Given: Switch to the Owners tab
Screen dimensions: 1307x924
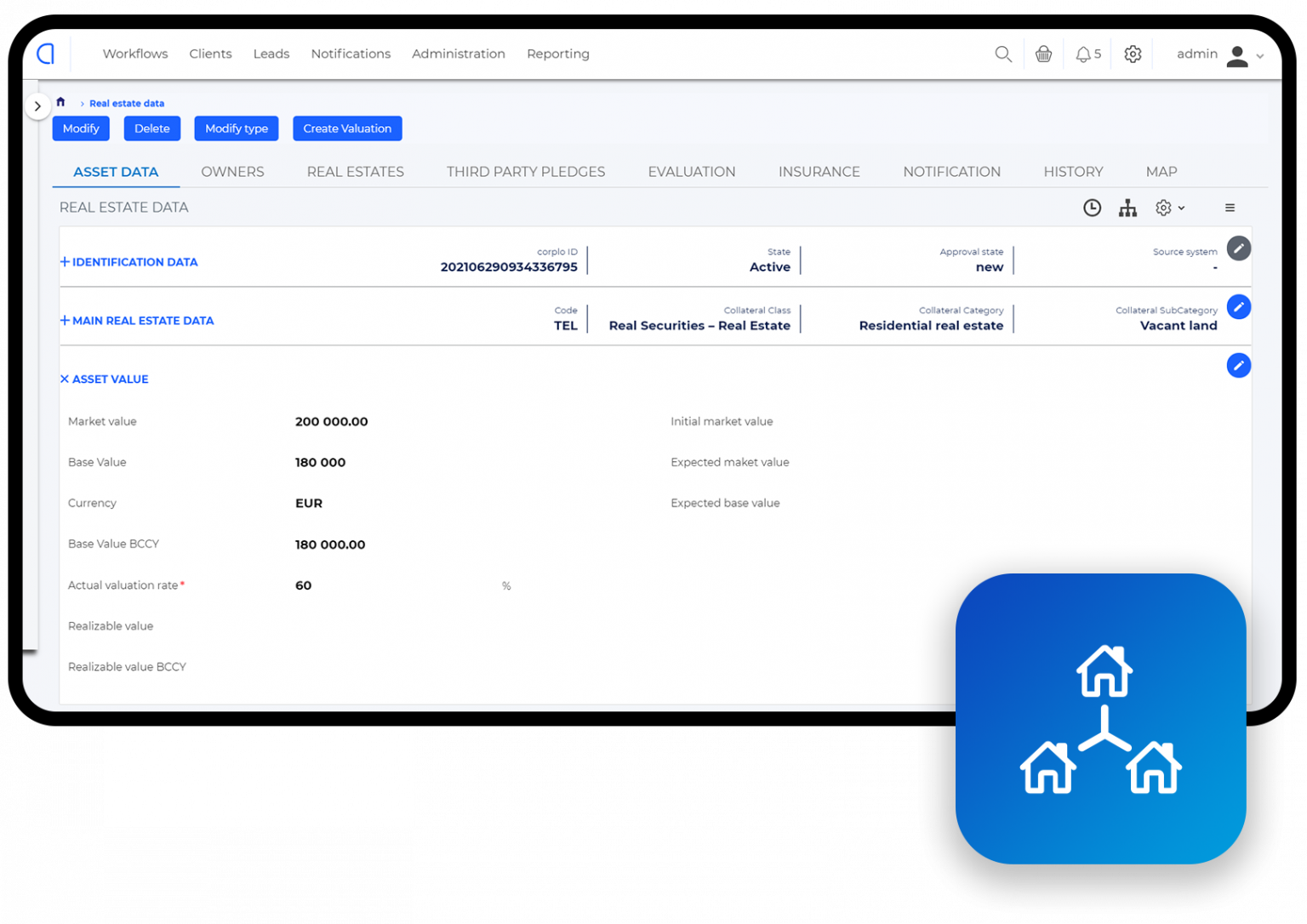Looking at the screenshot, I should coord(232,172).
